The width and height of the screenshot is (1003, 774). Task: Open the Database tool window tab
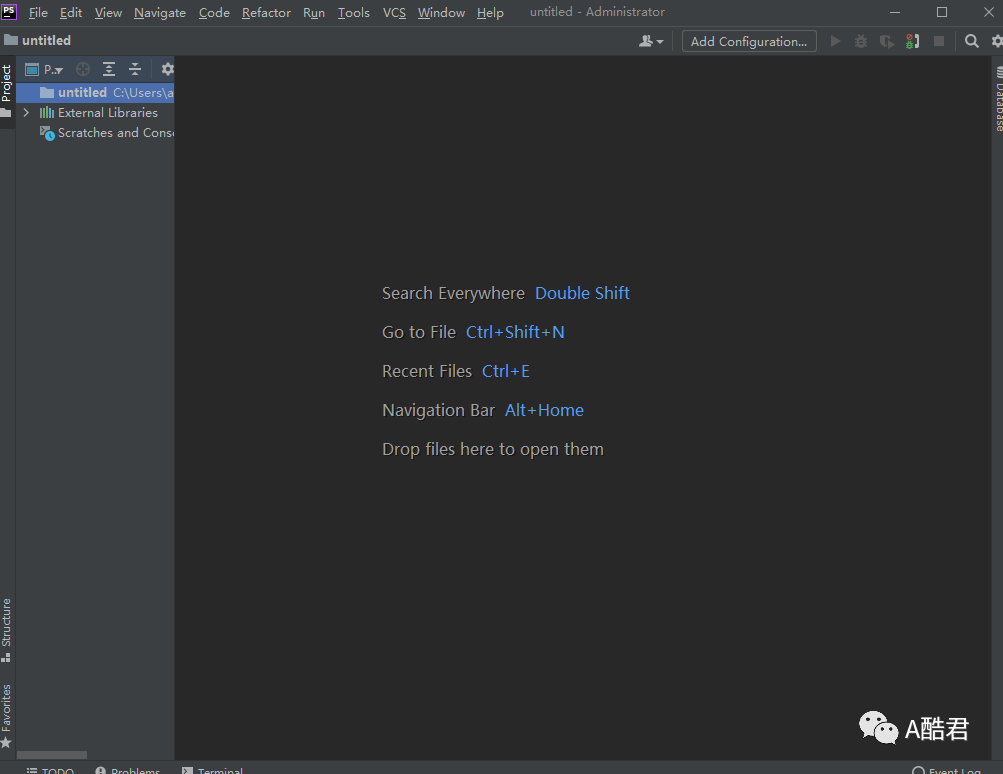(999, 97)
